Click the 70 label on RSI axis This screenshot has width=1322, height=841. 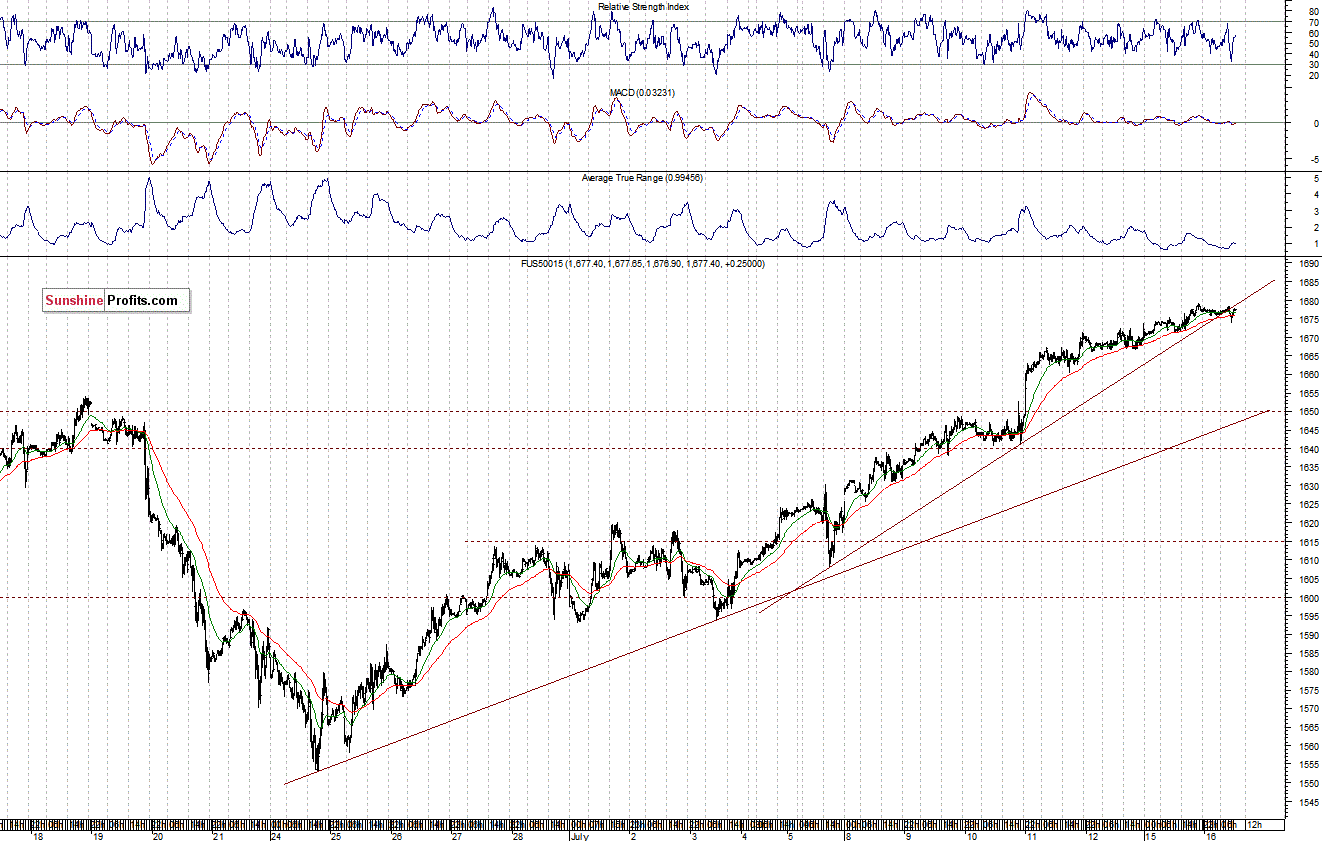(1312, 22)
